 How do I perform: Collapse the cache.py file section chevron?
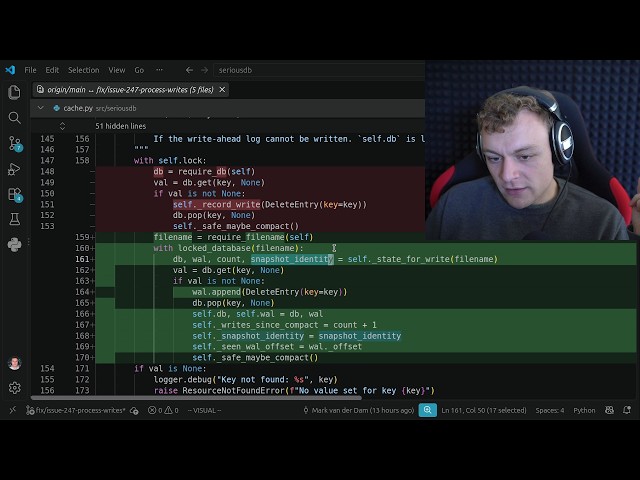[40, 108]
